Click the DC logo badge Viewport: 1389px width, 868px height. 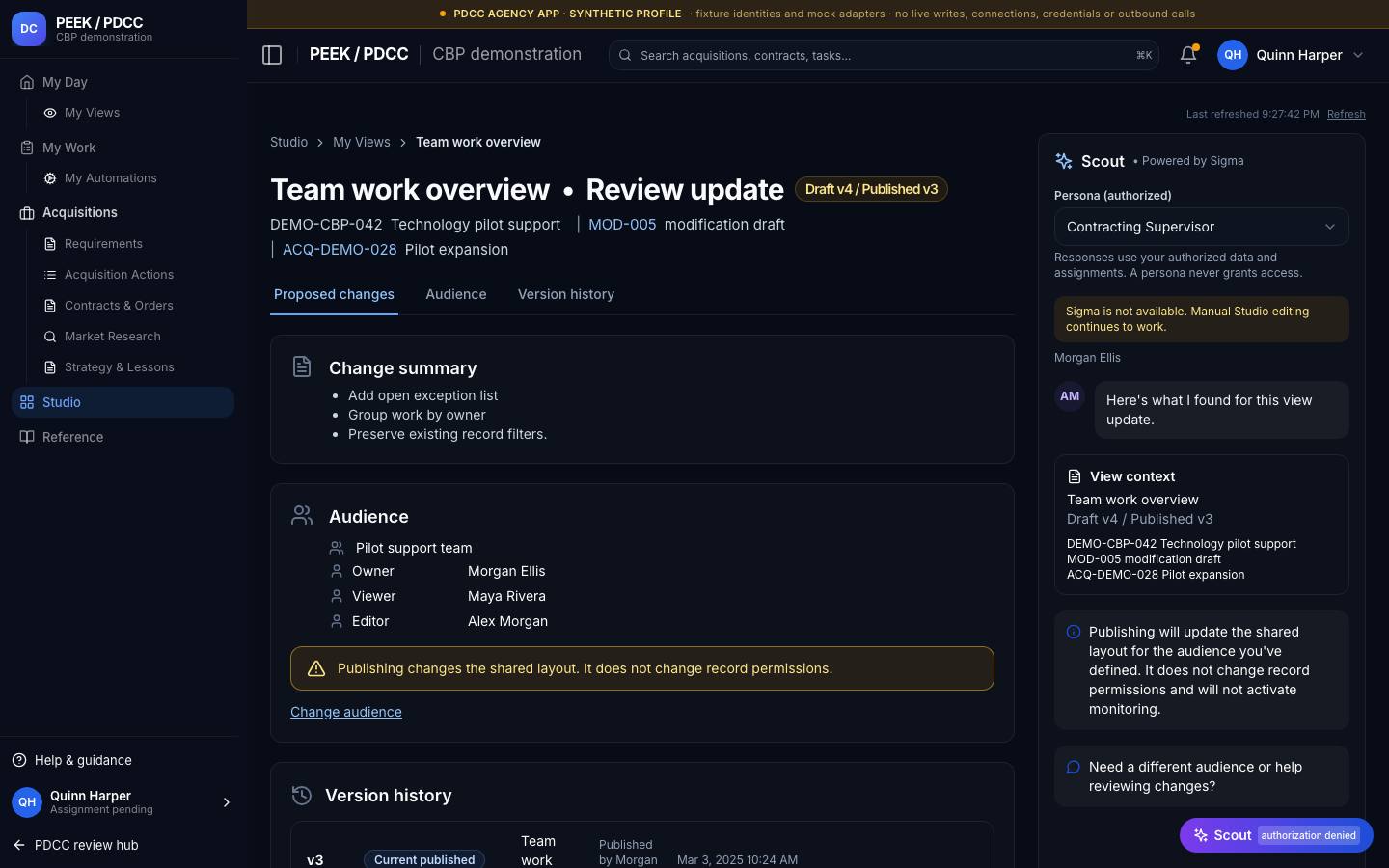tap(29, 29)
